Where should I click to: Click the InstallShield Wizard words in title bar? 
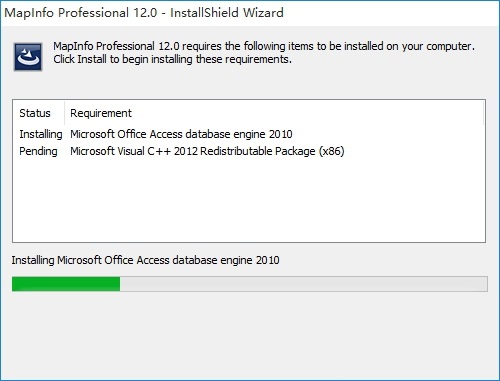(x=227, y=13)
